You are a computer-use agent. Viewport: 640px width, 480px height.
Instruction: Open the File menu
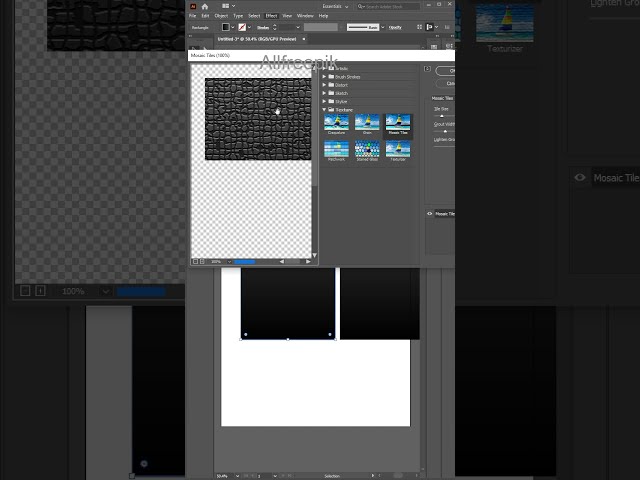click(193, 16)
